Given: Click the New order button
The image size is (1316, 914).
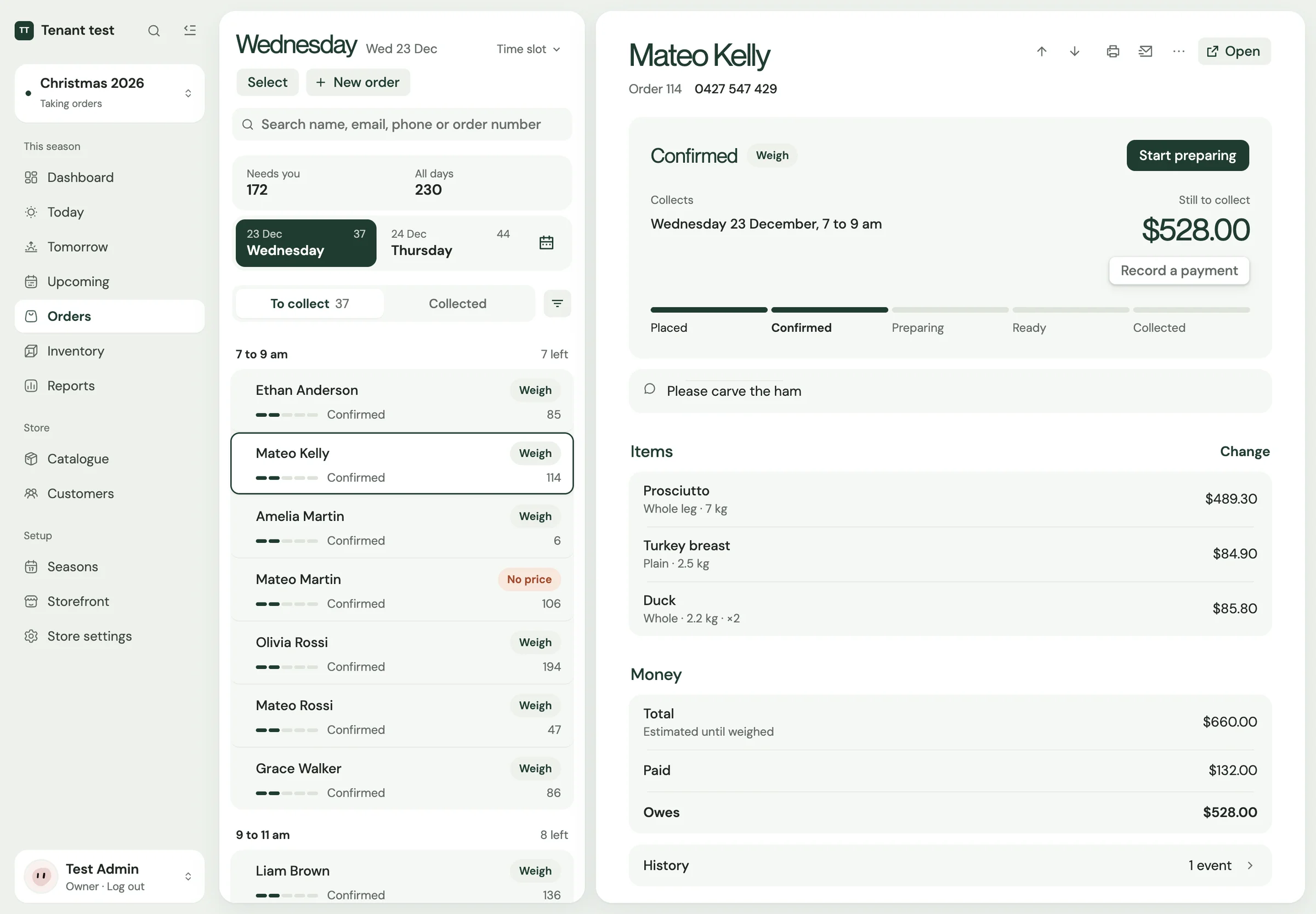Looking at the screenshot, I should click(x=358, y=82).
